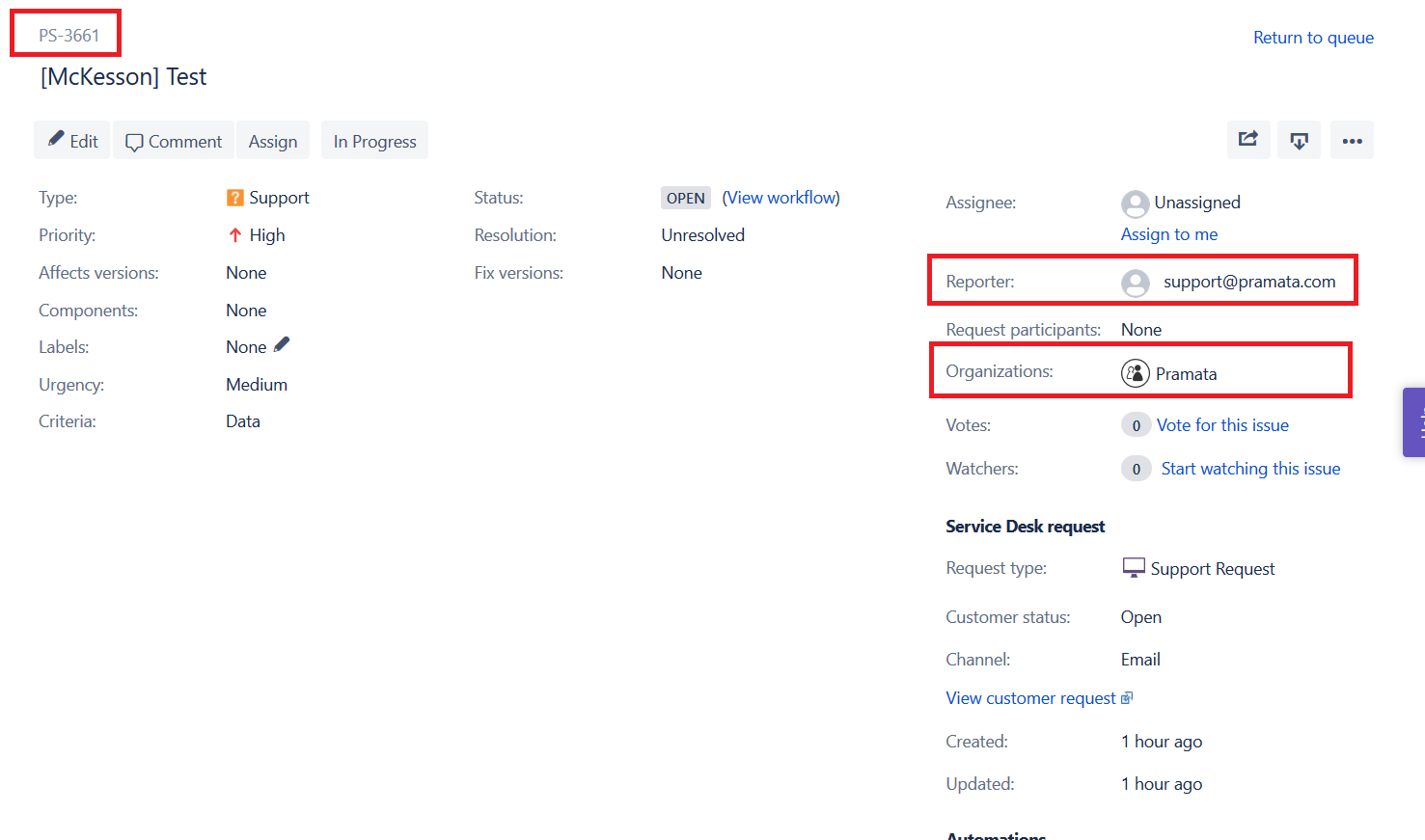This screenshot has height=840, width=1425.
Task: Click the Unassigned assignee avatar icon
Action: [x=1136, y=203]
